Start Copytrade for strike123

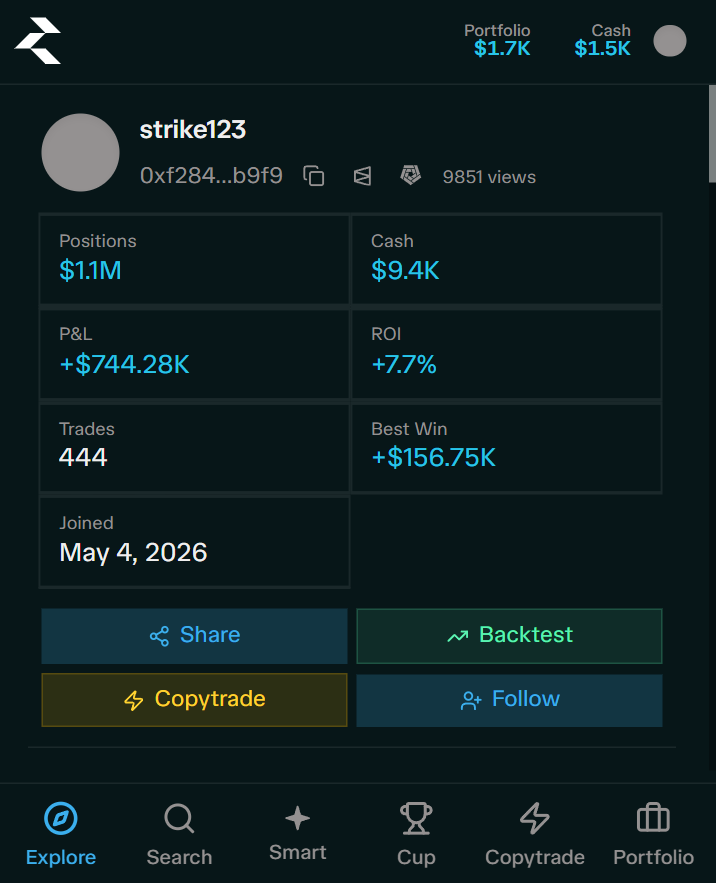tap(194, 699)
